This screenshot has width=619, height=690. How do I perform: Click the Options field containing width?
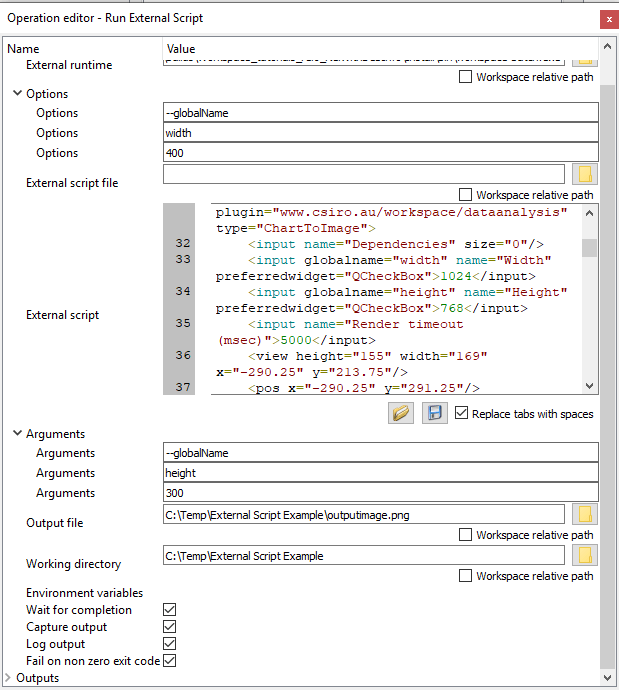(381, 132)
